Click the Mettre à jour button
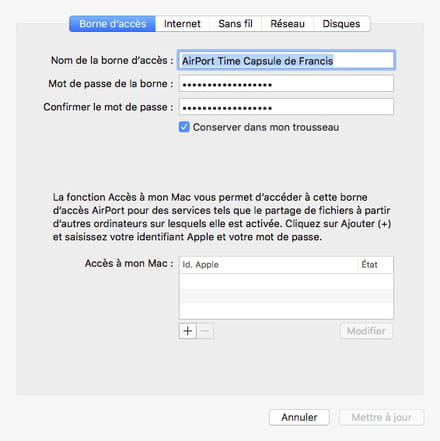Screen dimensions: 440x441 tap(381, 417)
